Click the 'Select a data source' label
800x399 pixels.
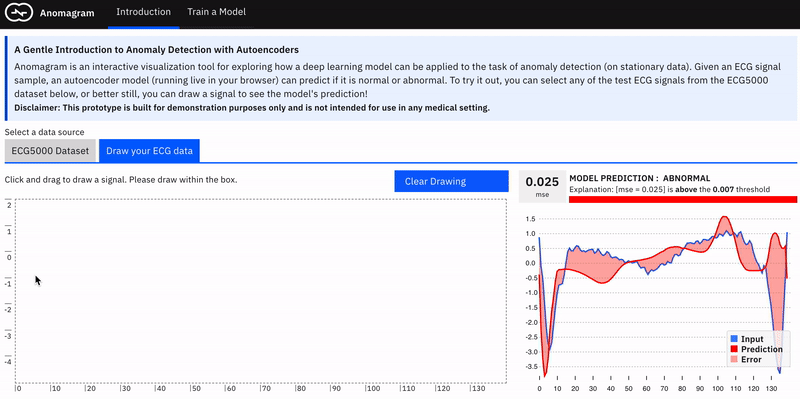point(44,132)
